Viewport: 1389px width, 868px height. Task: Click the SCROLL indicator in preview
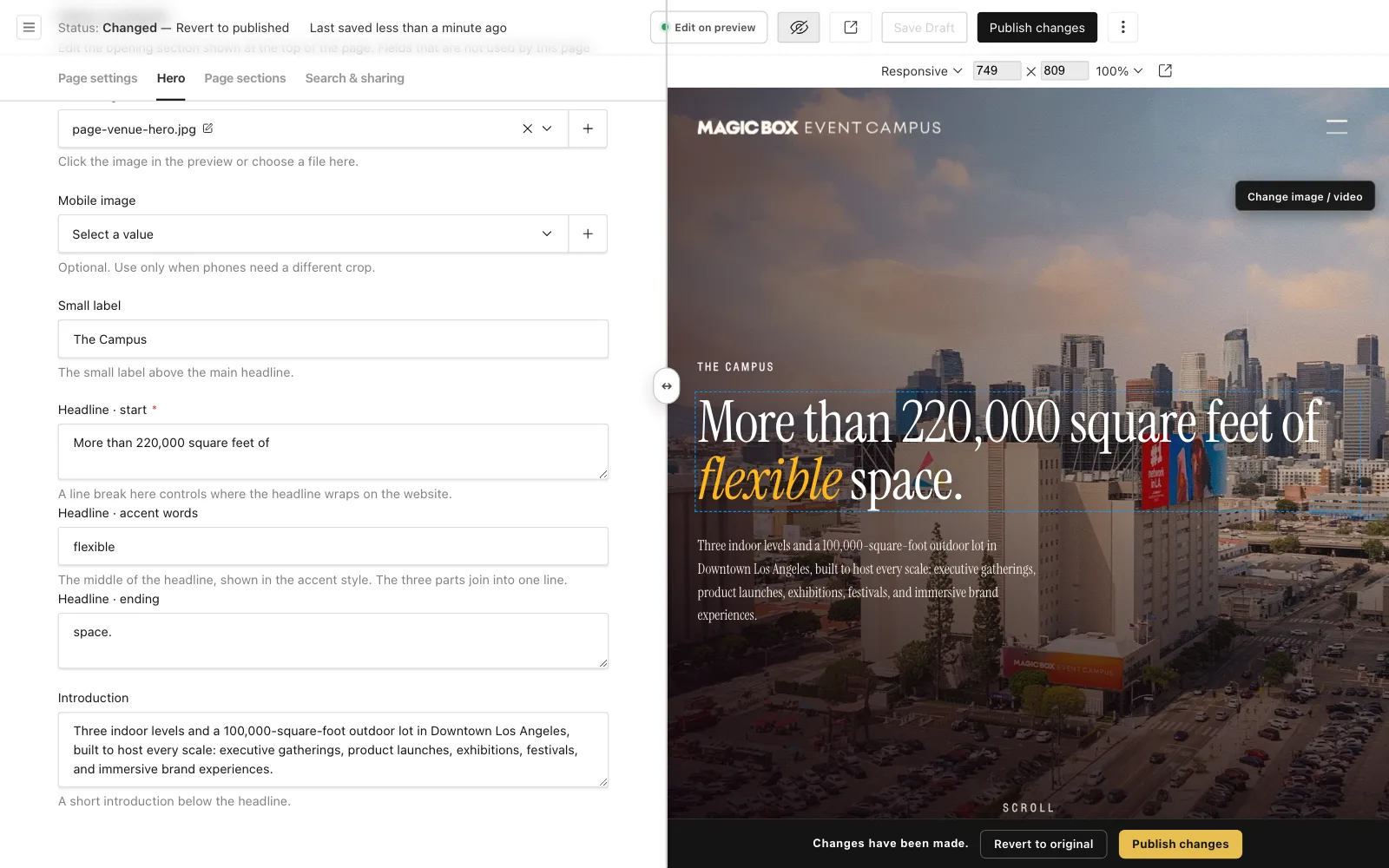pyautogui.click(x=1028, y=808)
